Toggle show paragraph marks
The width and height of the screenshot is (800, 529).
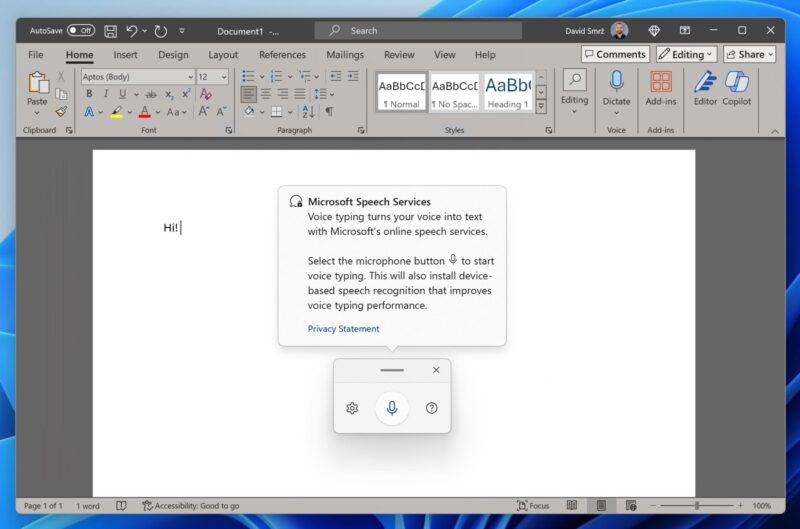pyautogui.click(x=330, y=111)
